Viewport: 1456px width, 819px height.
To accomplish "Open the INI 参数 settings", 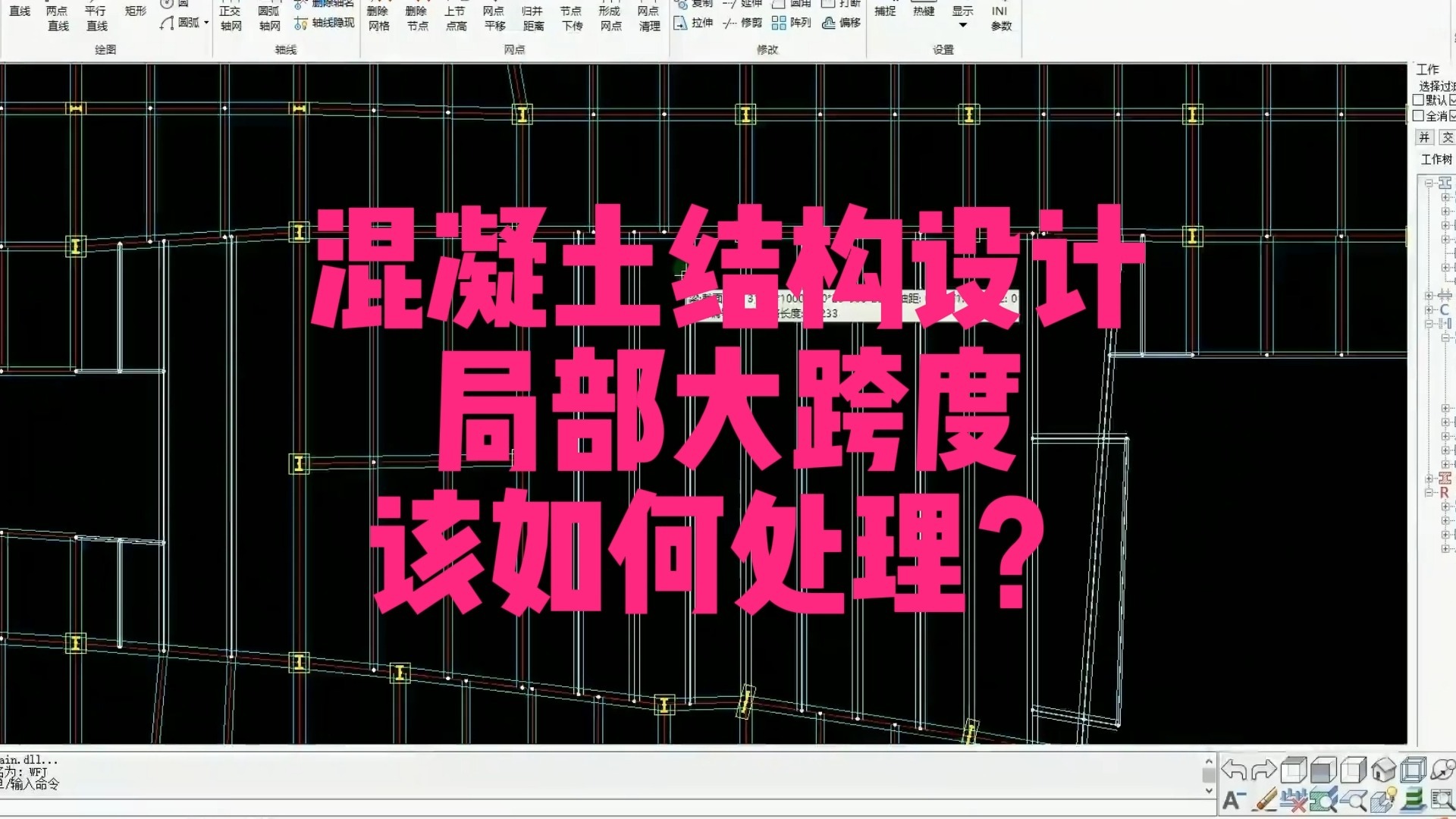I will pyautogui.click(x=999, y=17).
